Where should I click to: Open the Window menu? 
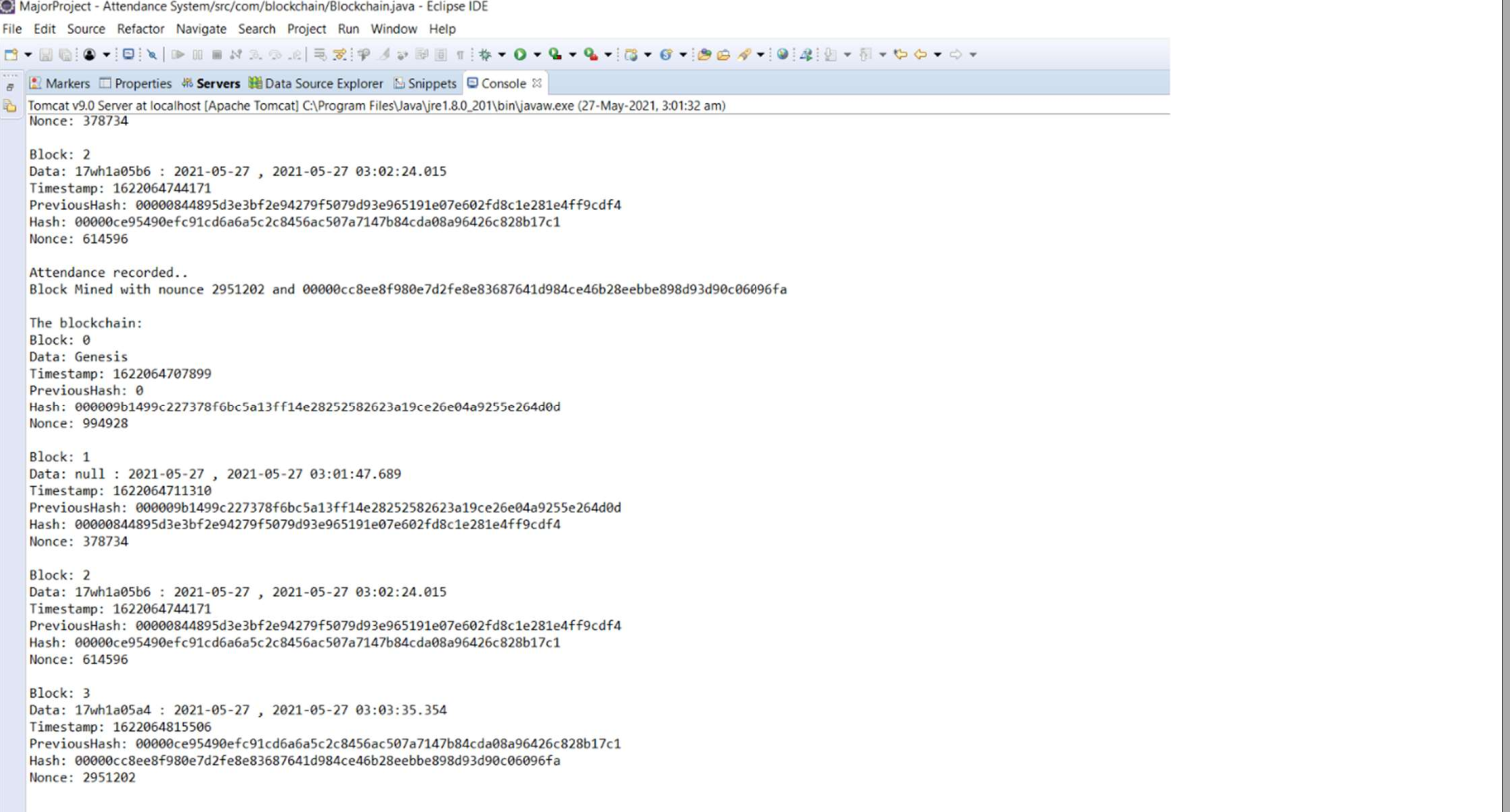pos(394,29)
